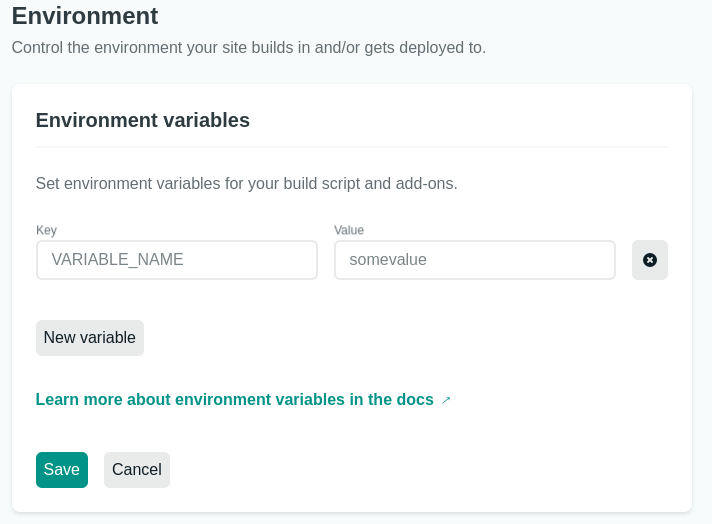Save the environment variables

(62, 470)
